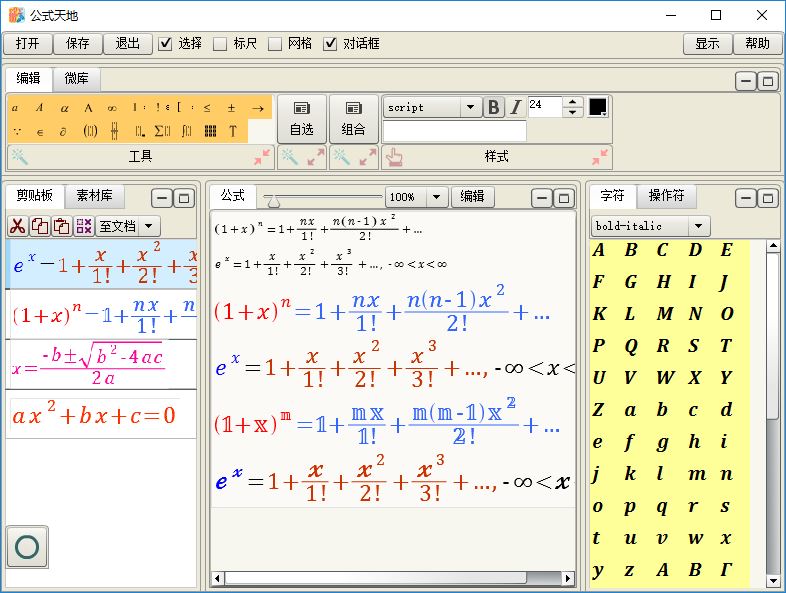Open the Greek alpha symbol palette

(64, 108)
